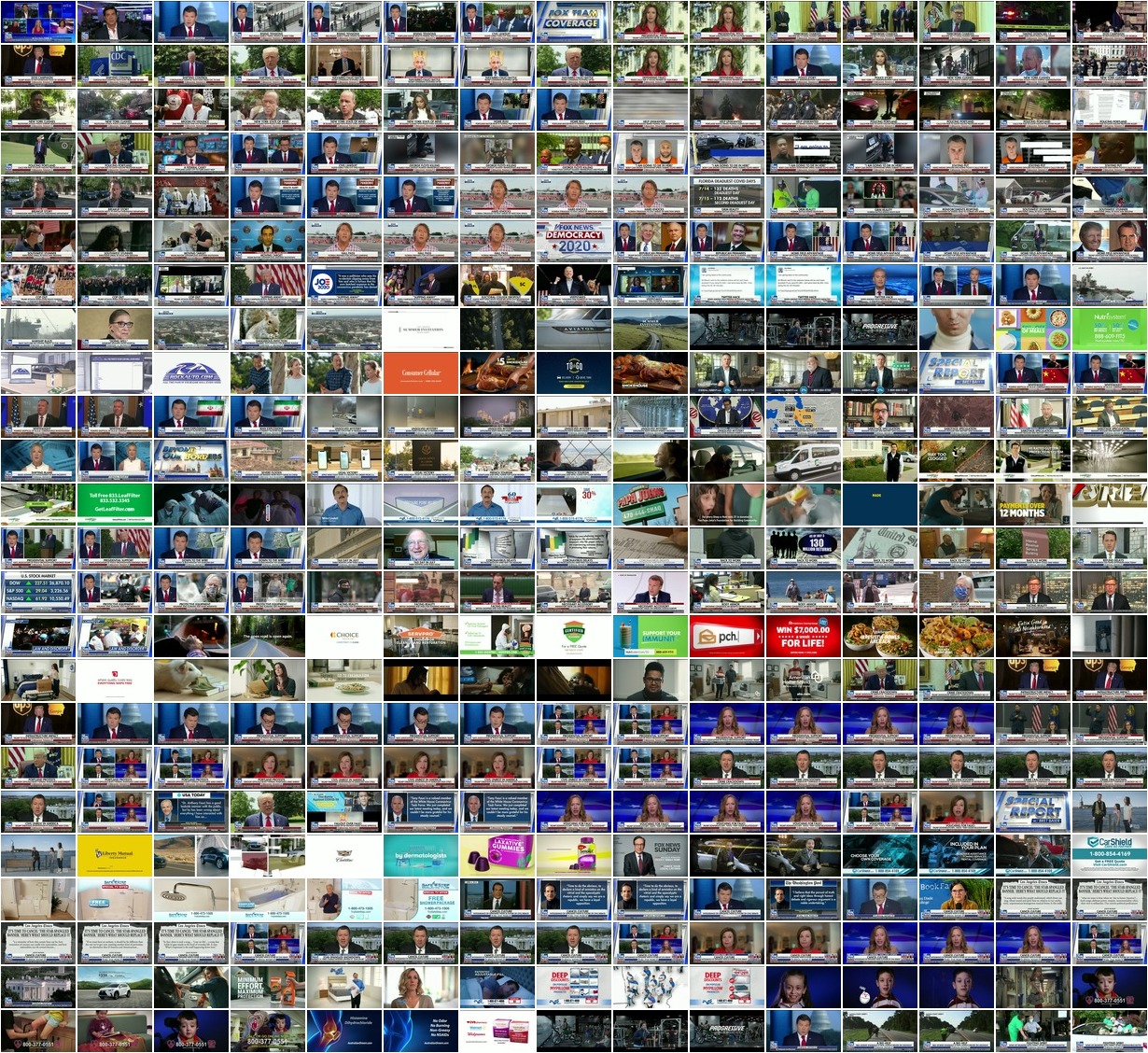Open the 130 Million Returns graphic frame

coord(803,548)
